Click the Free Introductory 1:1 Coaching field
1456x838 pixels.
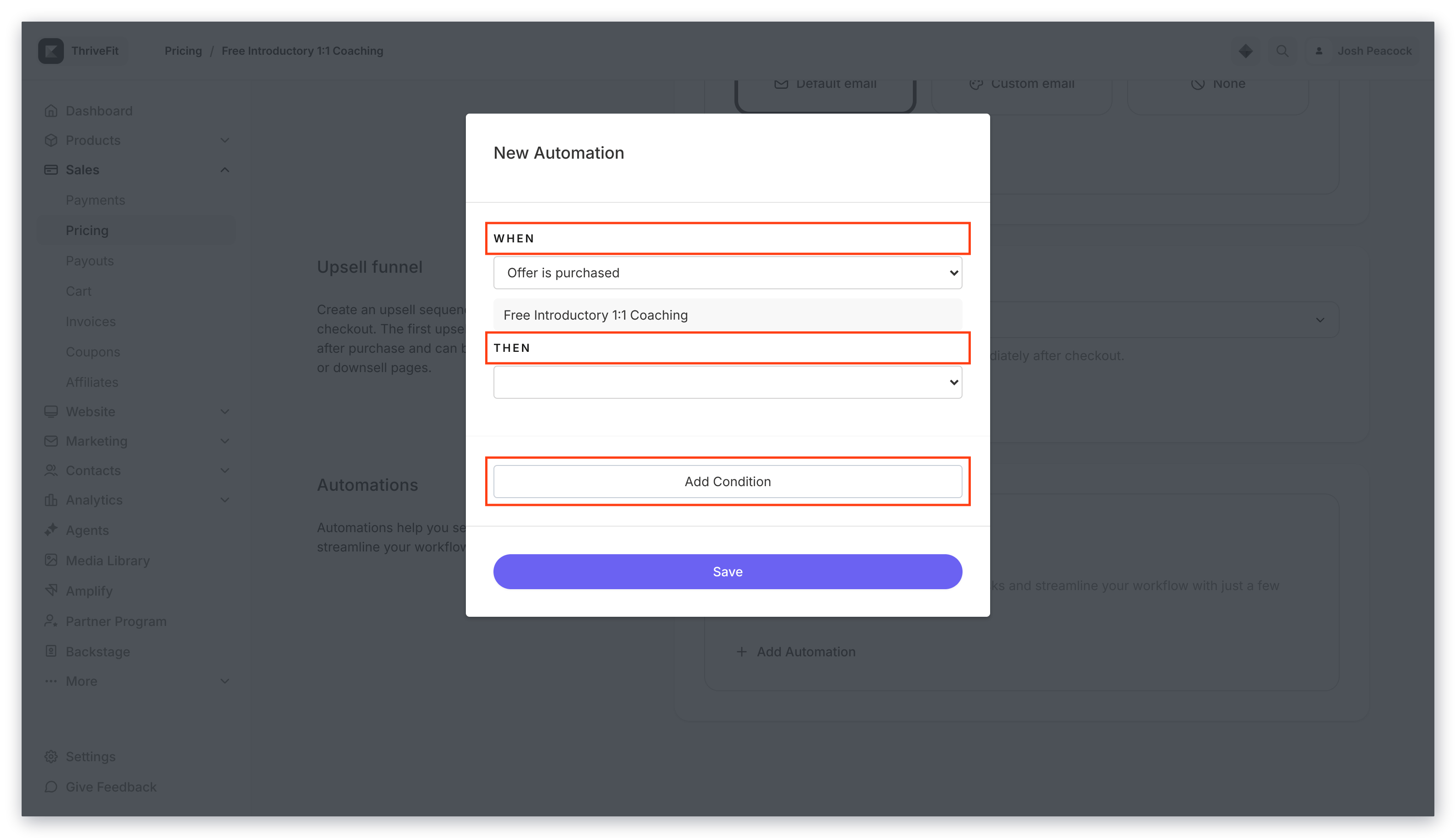point(728,315)
